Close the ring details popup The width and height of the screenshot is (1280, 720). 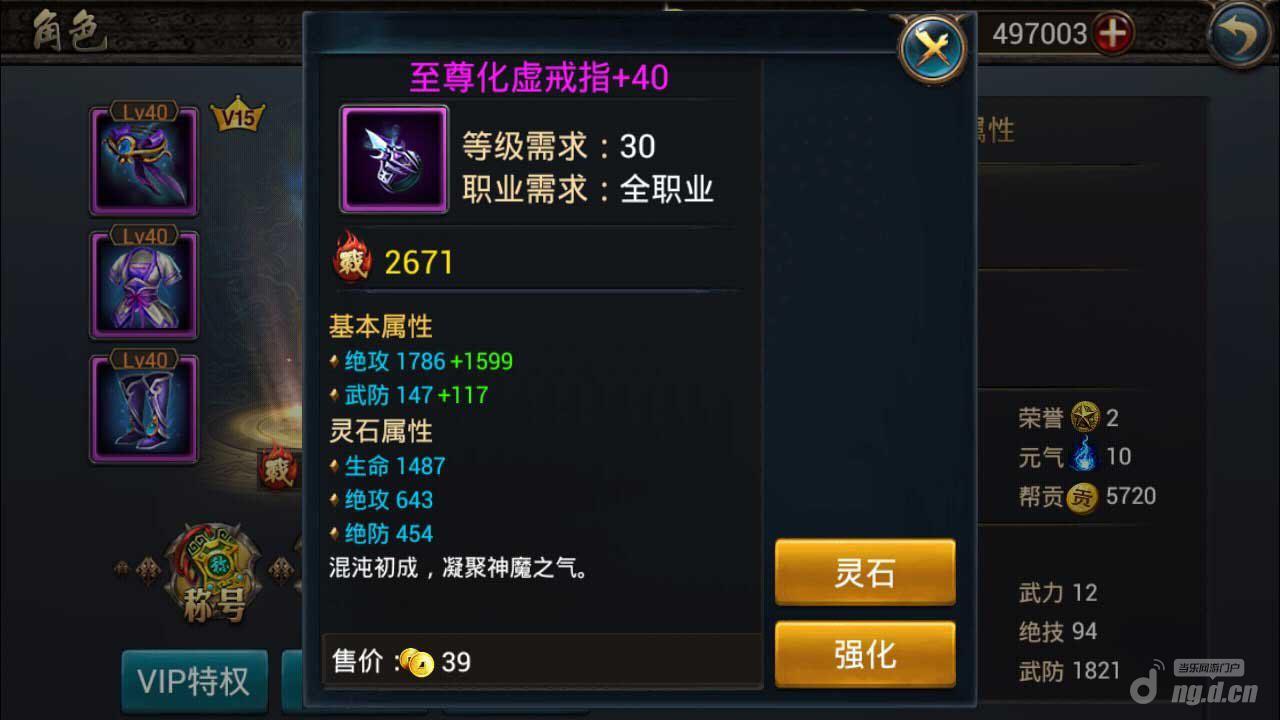point(933,47)
